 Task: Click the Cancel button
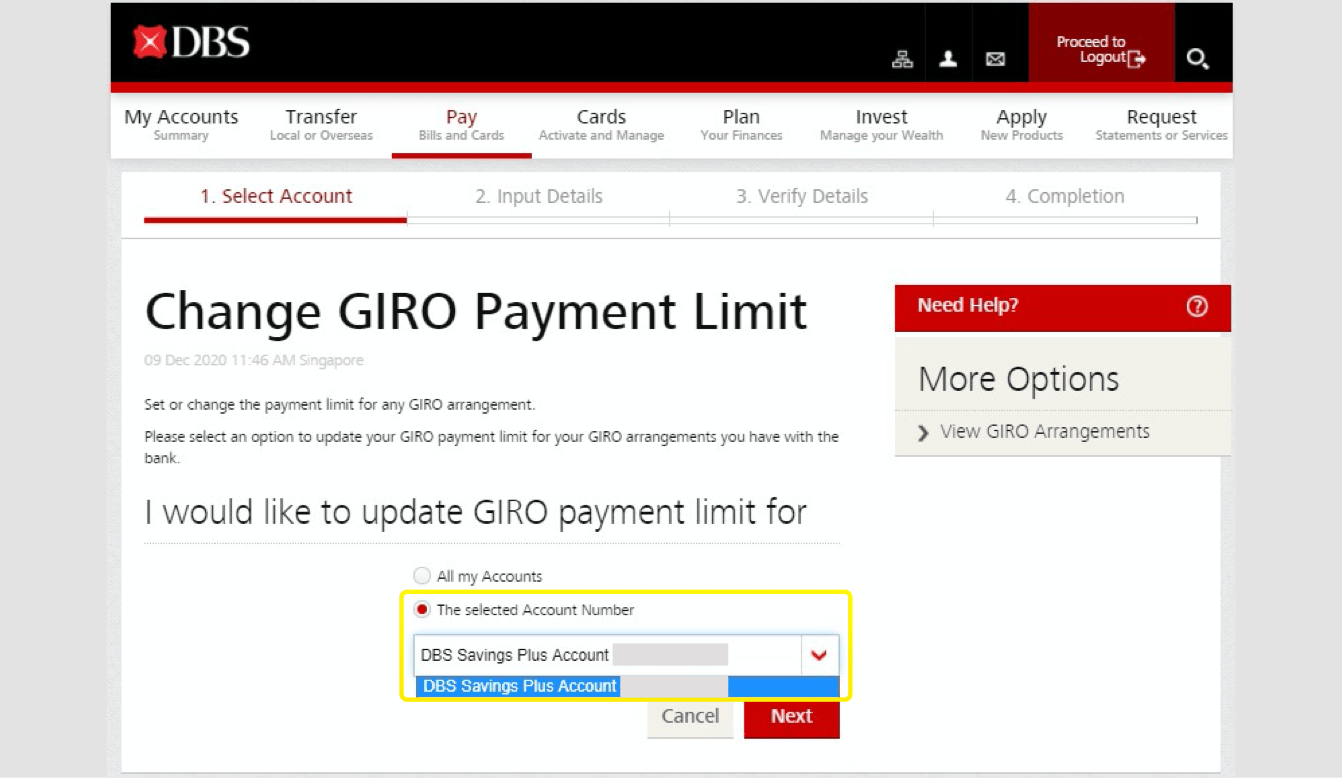(690, 717)
